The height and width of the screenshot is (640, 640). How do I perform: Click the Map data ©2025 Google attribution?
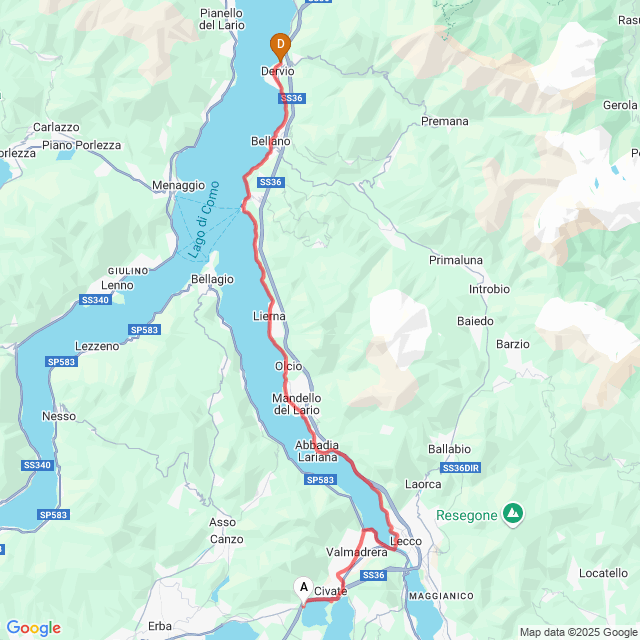pyautogui.click(x=579, y=632)
